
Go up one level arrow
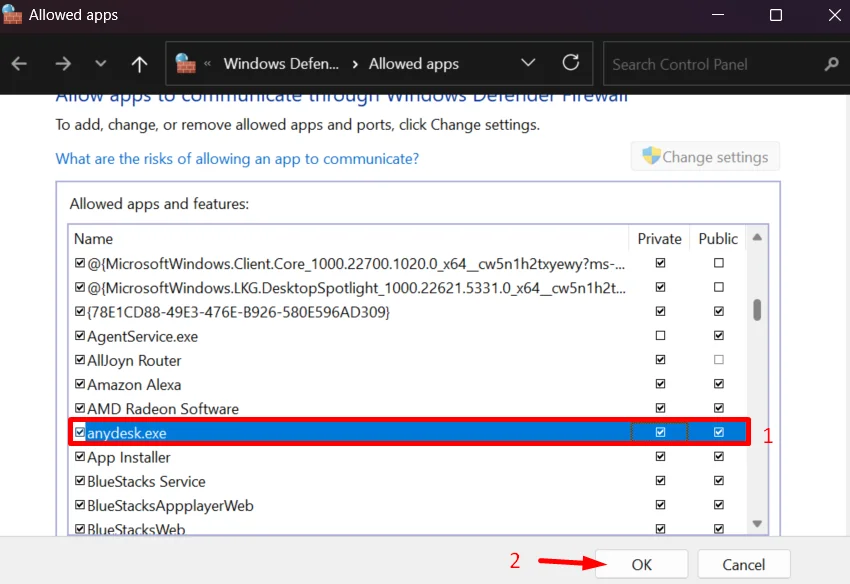point(139,64)
